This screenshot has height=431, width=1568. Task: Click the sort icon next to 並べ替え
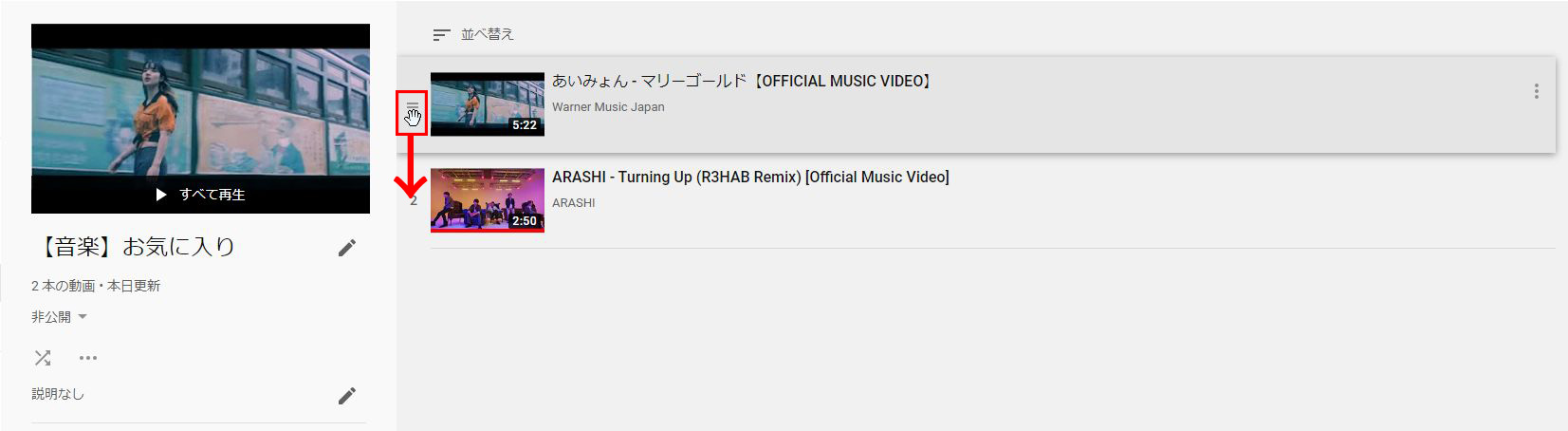pyautogui.click(x=441, y=35)
